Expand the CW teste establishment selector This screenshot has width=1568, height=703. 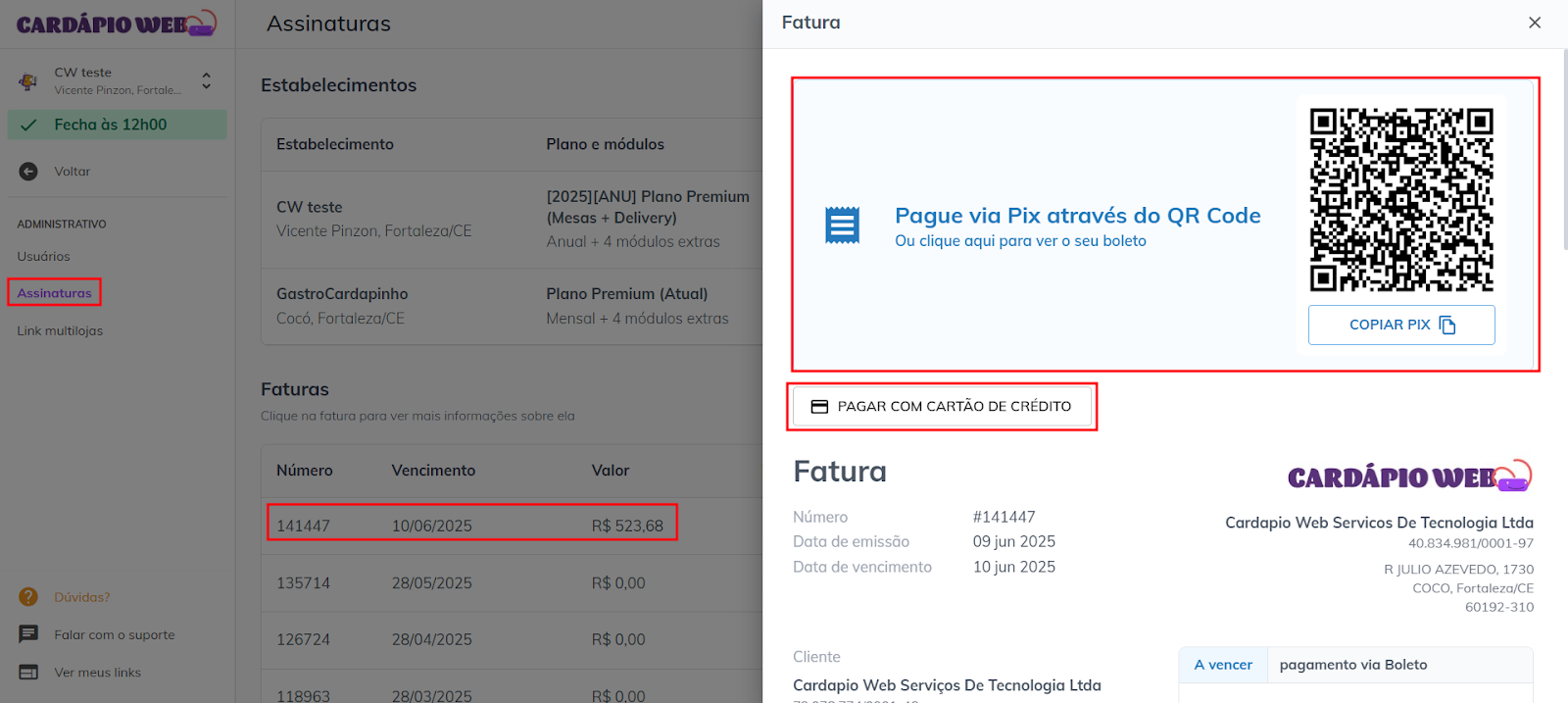[x=206, y=81]
